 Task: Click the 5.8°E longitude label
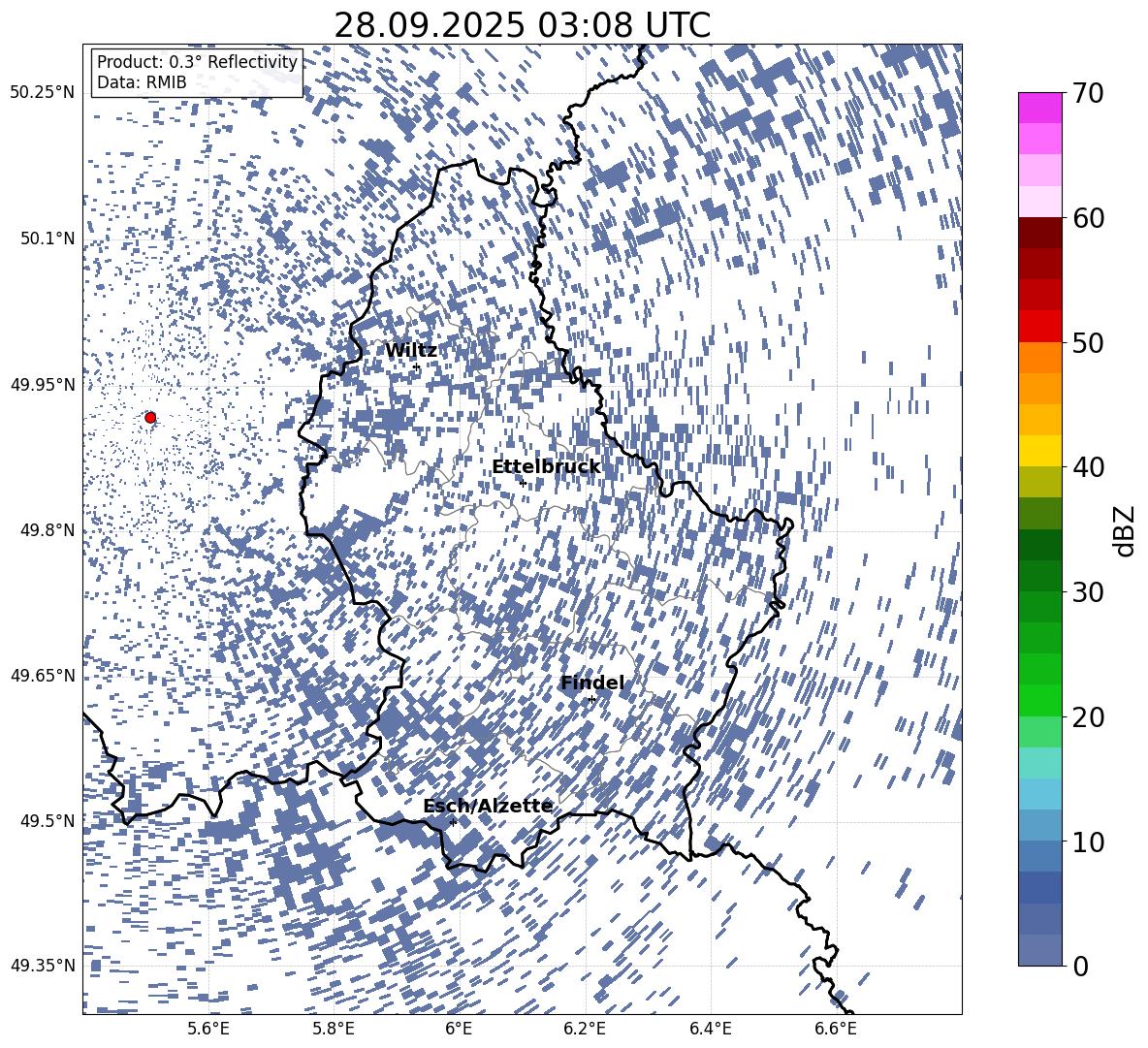coord(334,1029)
